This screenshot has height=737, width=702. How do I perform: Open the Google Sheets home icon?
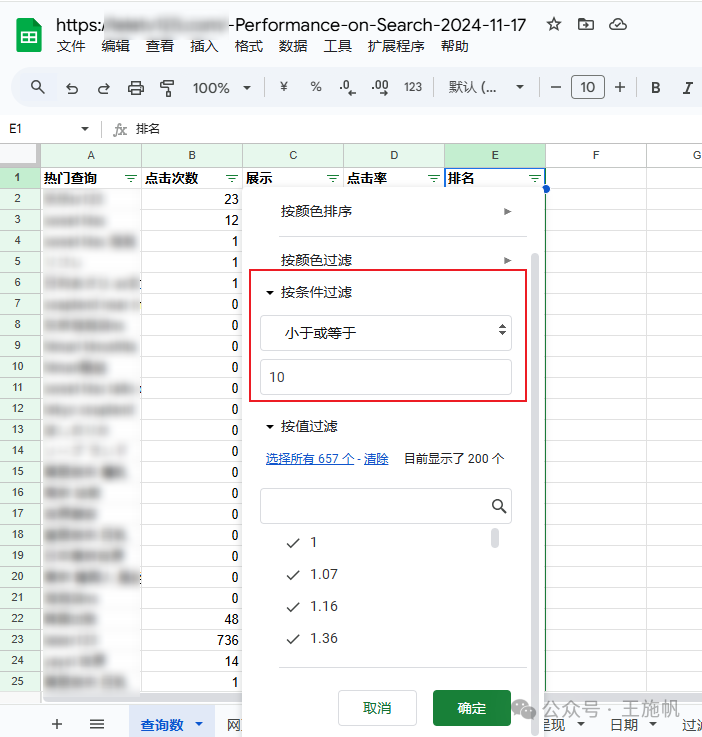[29, 35]
